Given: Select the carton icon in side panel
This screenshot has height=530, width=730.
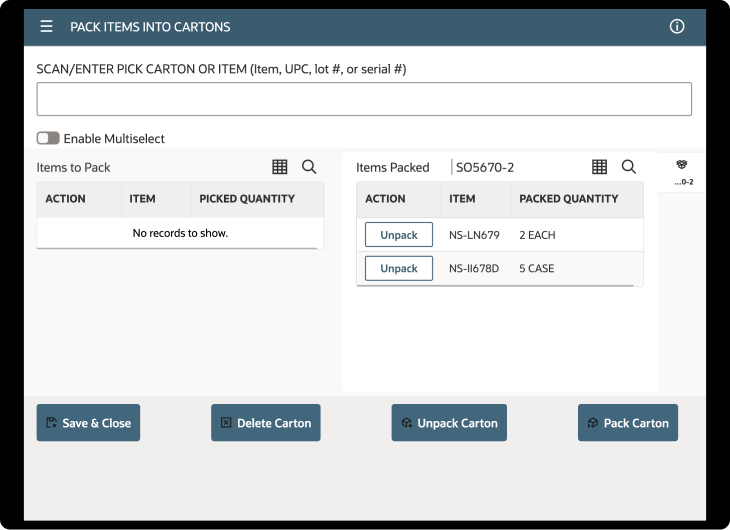Looking at the screenshot, I should coord(682,166).
